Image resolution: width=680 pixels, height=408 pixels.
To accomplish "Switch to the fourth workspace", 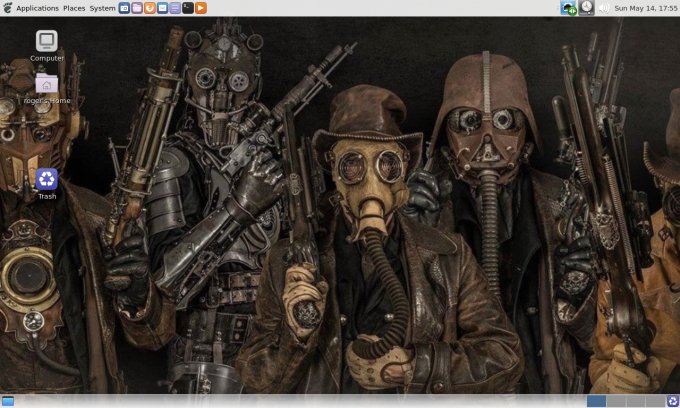I will click(x=655, y=401).
